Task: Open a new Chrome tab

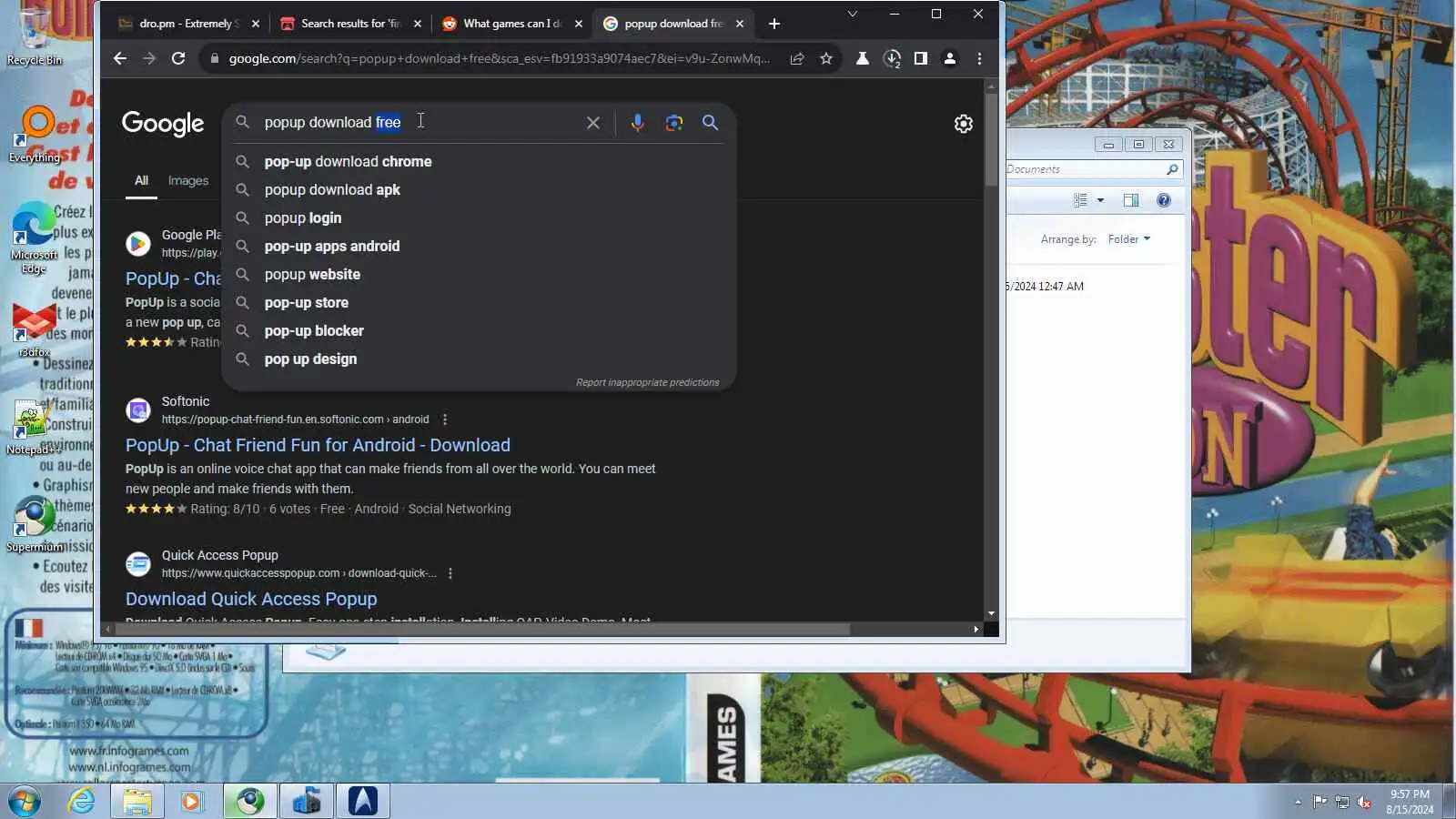Action: 774,24
